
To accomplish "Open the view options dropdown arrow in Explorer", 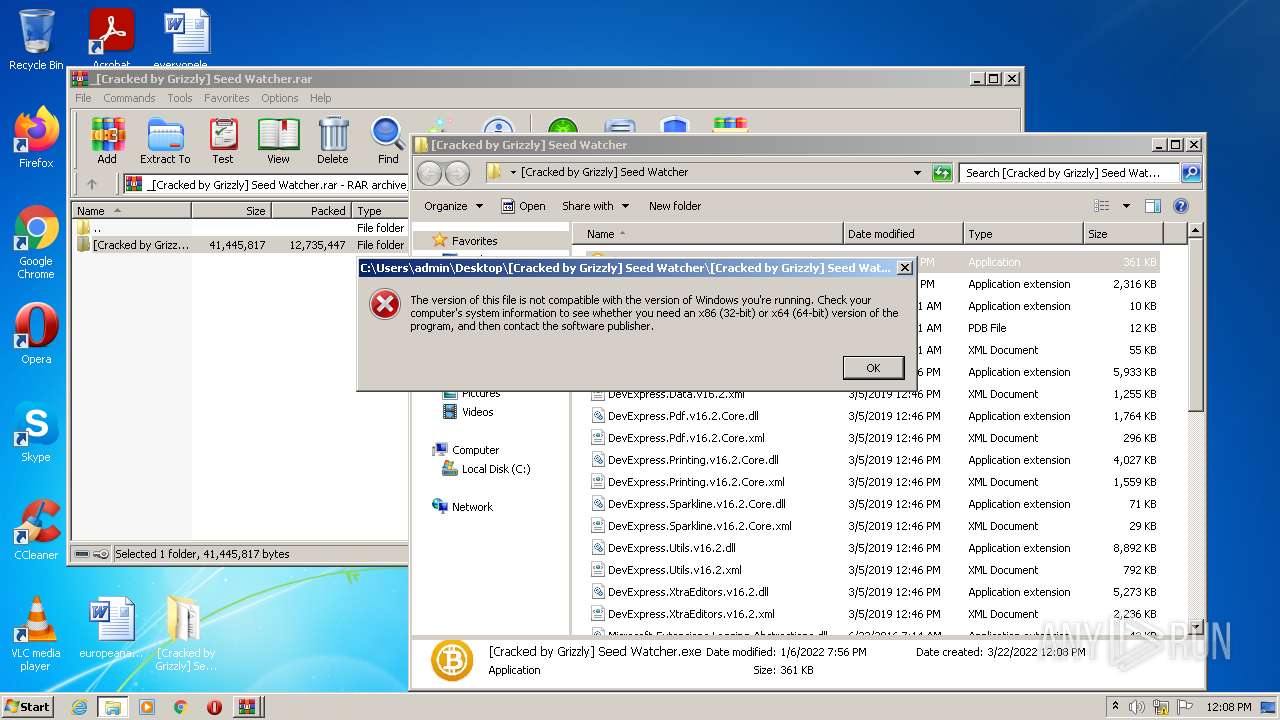I will coord(1125,206).
